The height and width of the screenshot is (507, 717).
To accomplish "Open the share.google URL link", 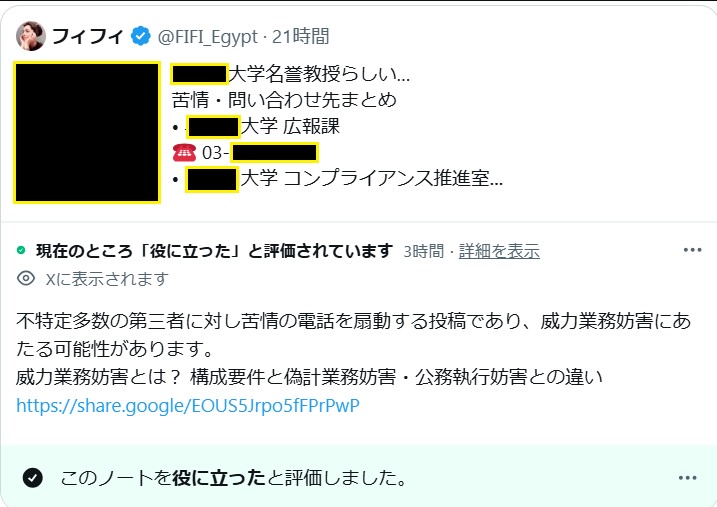I will click(188, 406).
